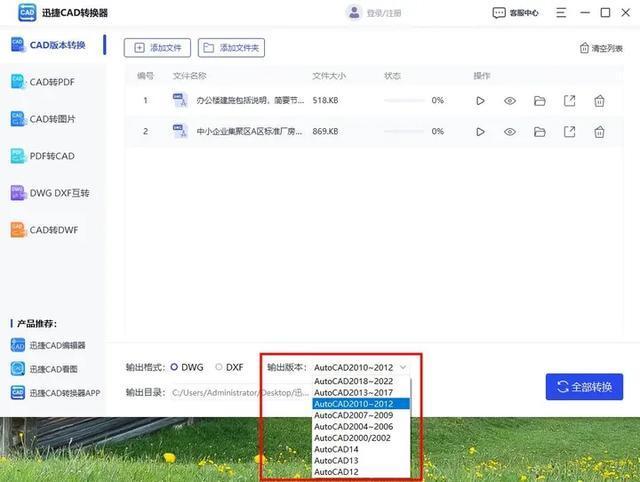The width and height of the screenshot is (640, 482).
Task: Open output folder for file 2
Action: (x=540, y=132)
